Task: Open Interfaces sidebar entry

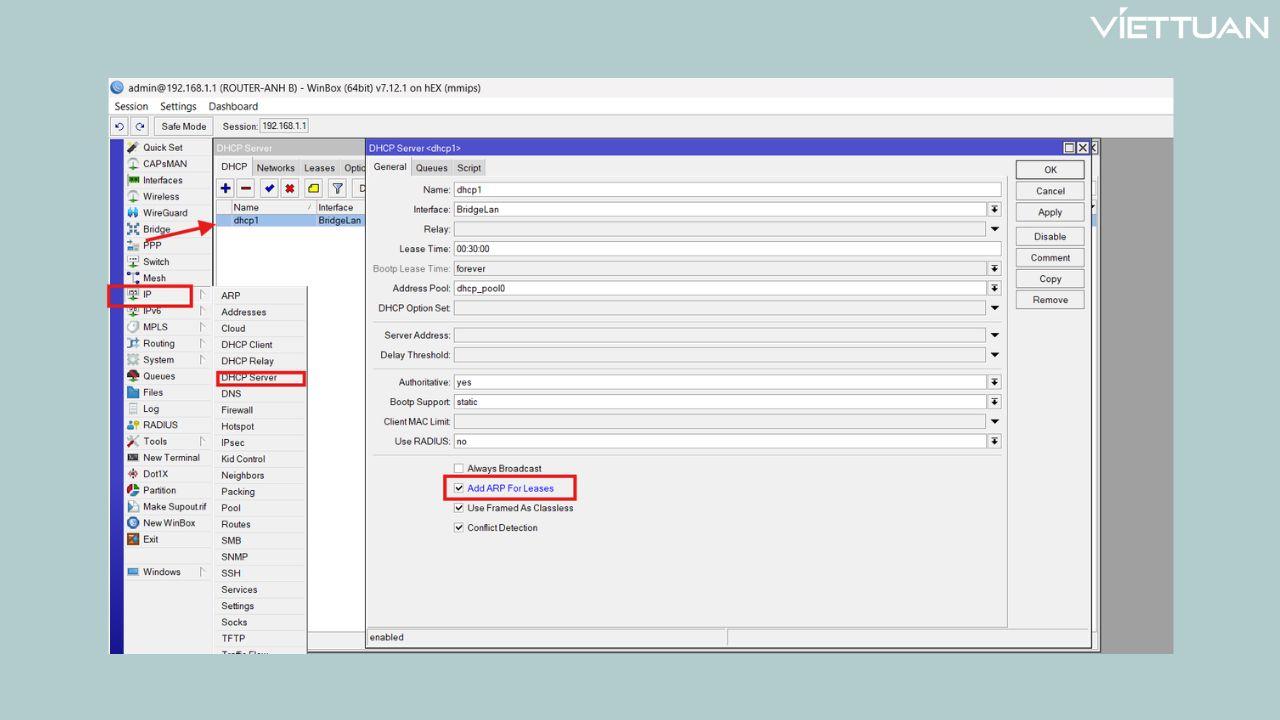Action: [x=162, y=180]
